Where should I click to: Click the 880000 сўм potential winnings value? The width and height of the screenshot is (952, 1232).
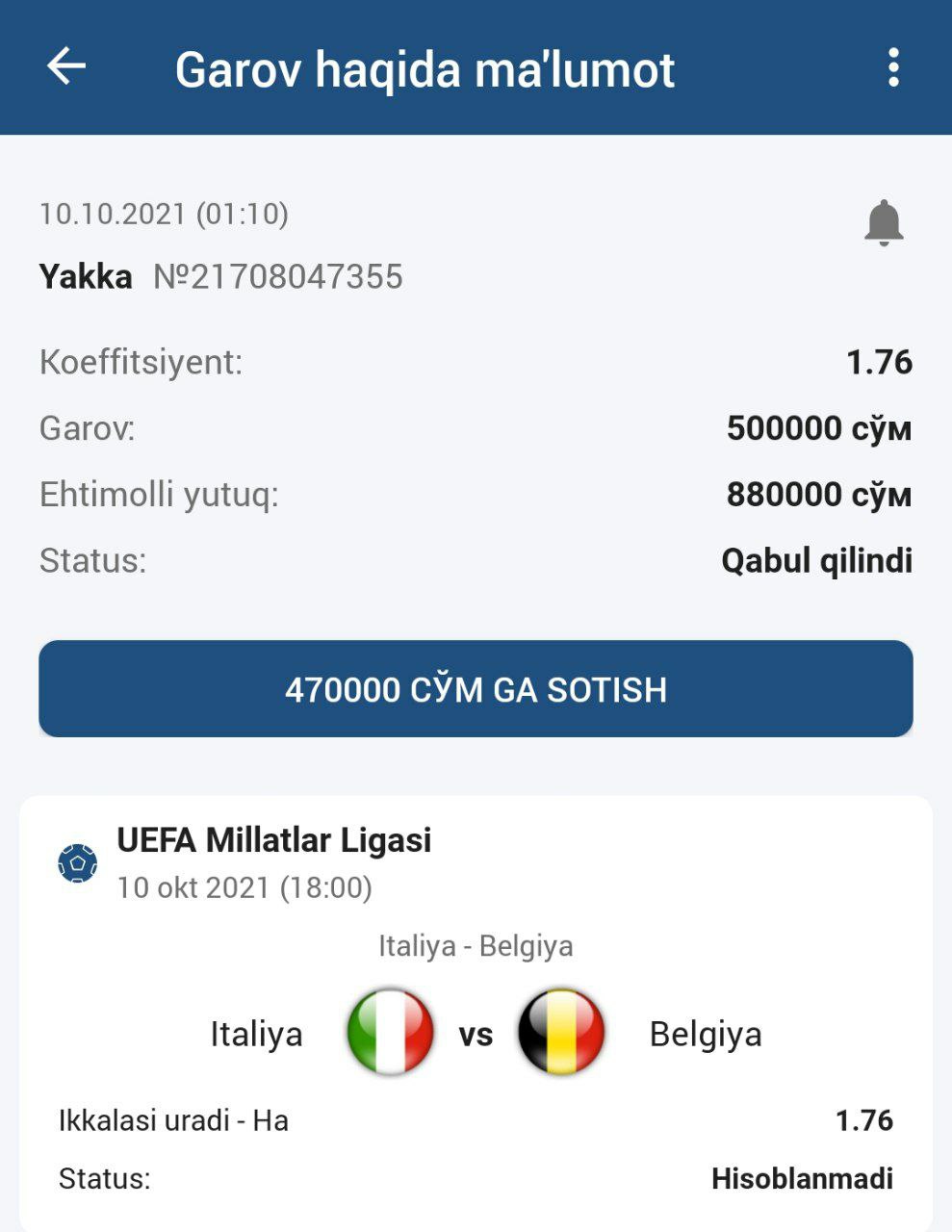tap(818, 495)
